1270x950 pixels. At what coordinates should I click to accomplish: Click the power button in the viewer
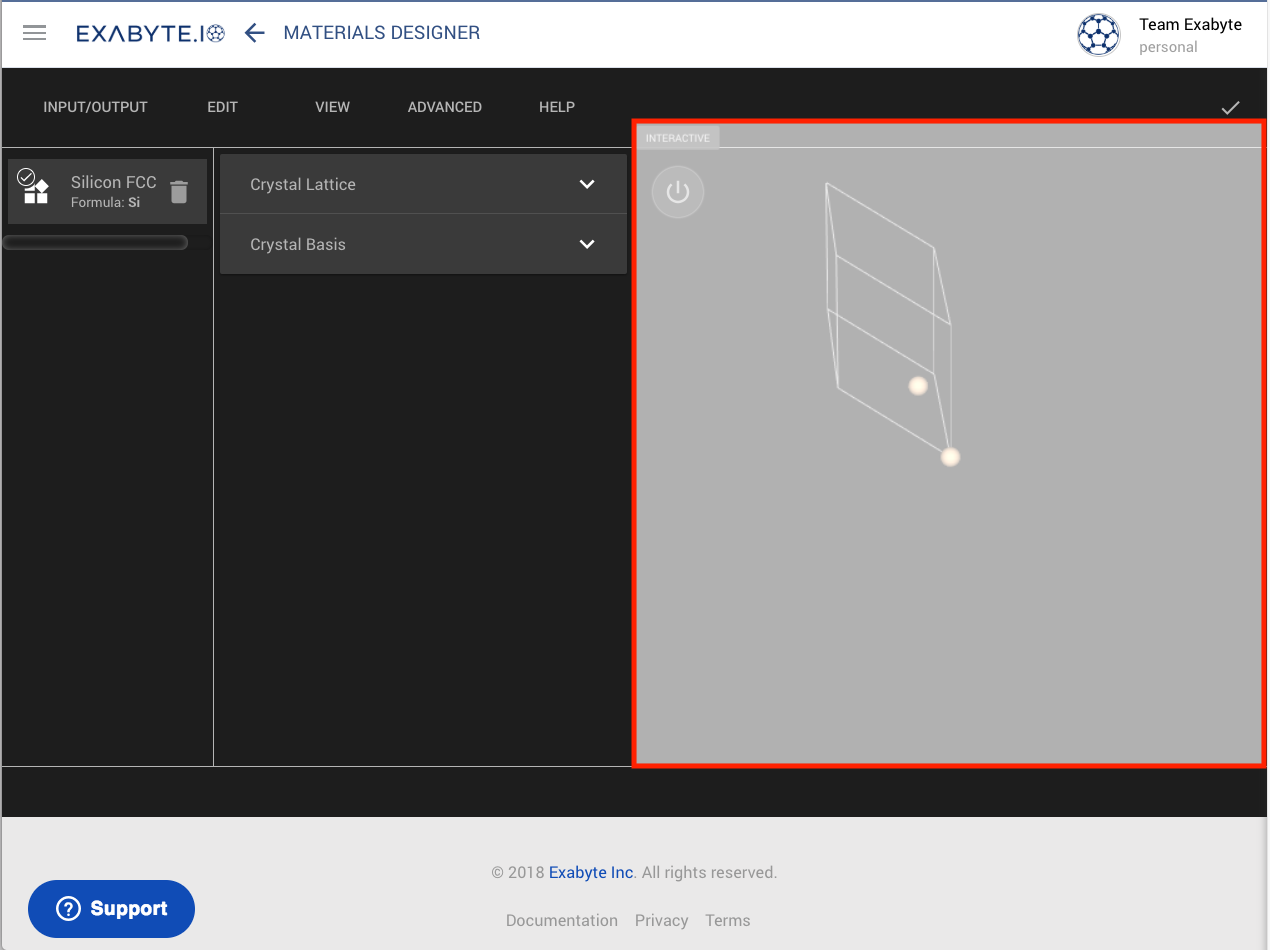click(677, 191)
